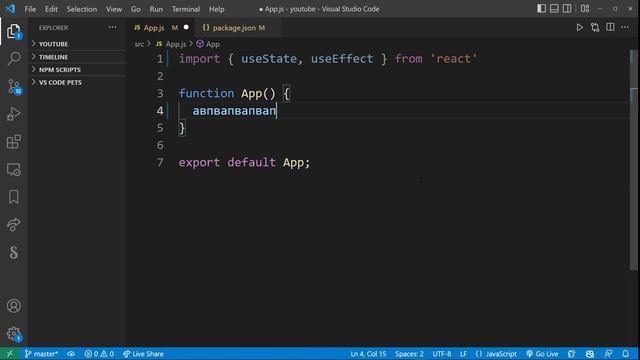Toggle the primary sidebar visibility

541,9
